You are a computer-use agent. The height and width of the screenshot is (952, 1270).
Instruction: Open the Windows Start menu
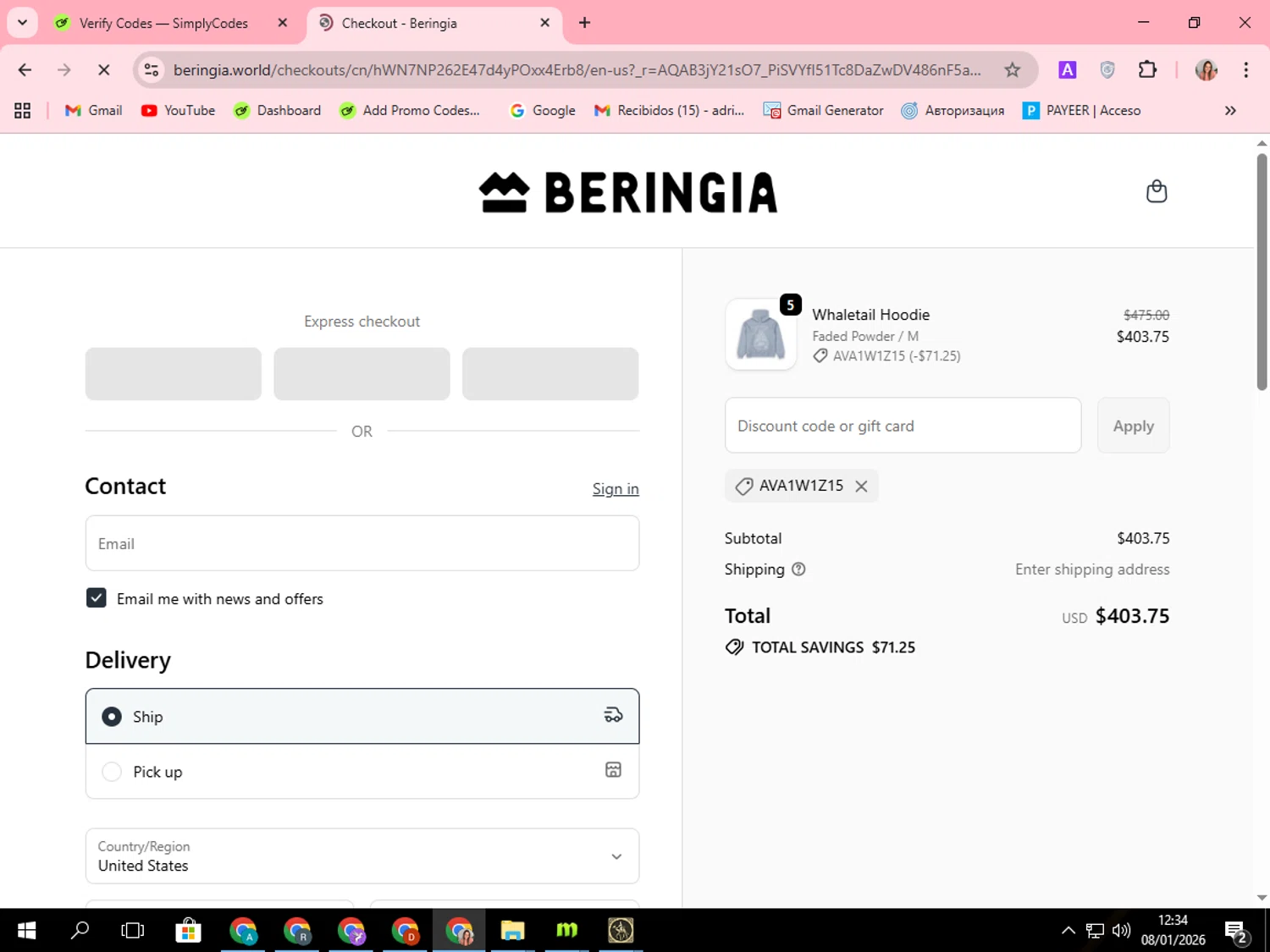(x=26, y=931)
